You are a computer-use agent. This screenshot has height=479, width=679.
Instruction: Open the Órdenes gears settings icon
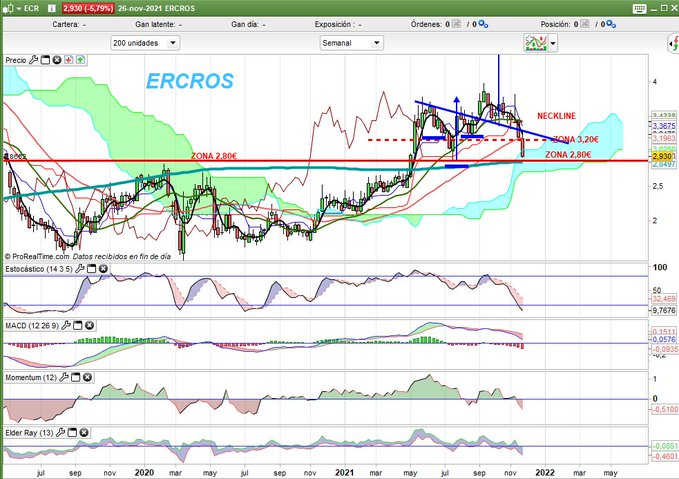pyautogui.click(x=483, y=24)
